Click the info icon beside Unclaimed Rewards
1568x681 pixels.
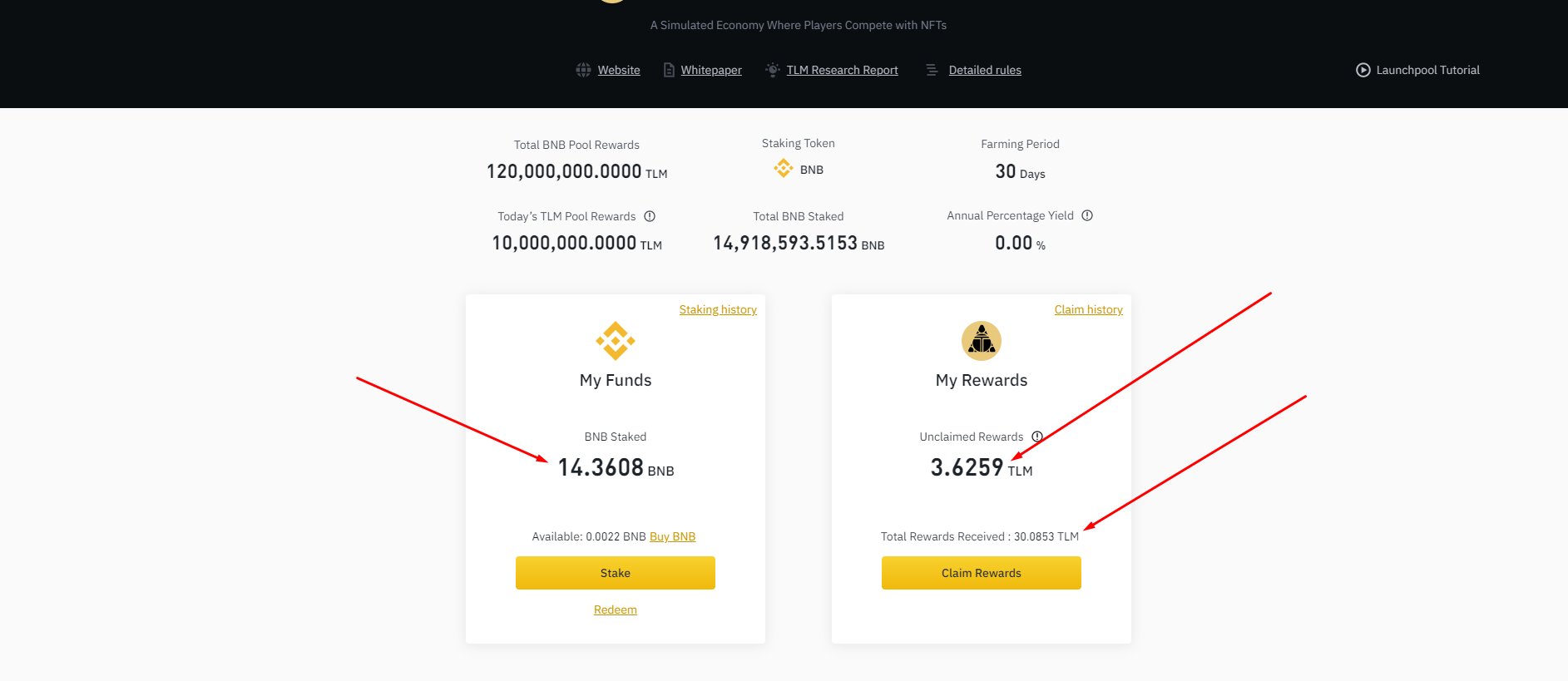click(1037, 437)
